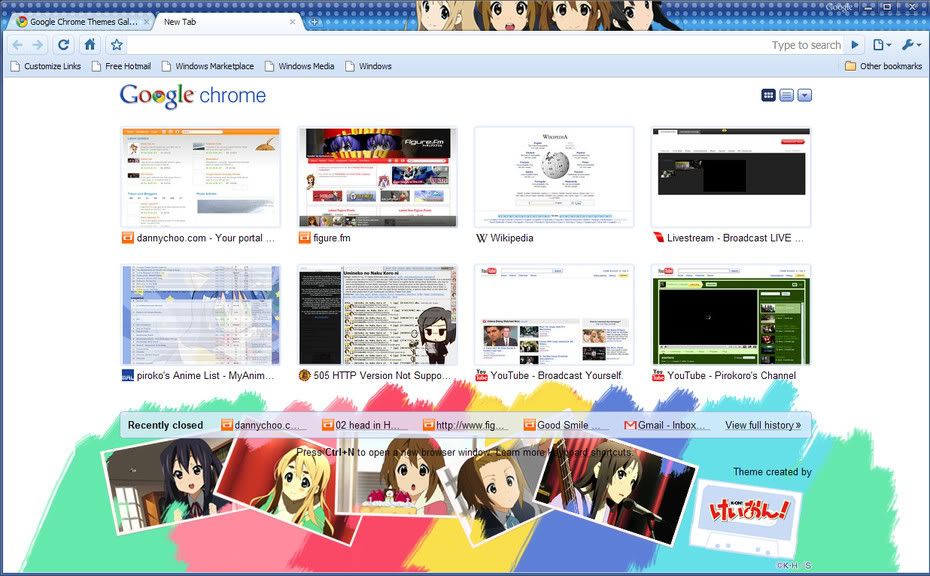
Task: Reopen recently closed http://www.fig... page
Action: [x=466, y=425]
